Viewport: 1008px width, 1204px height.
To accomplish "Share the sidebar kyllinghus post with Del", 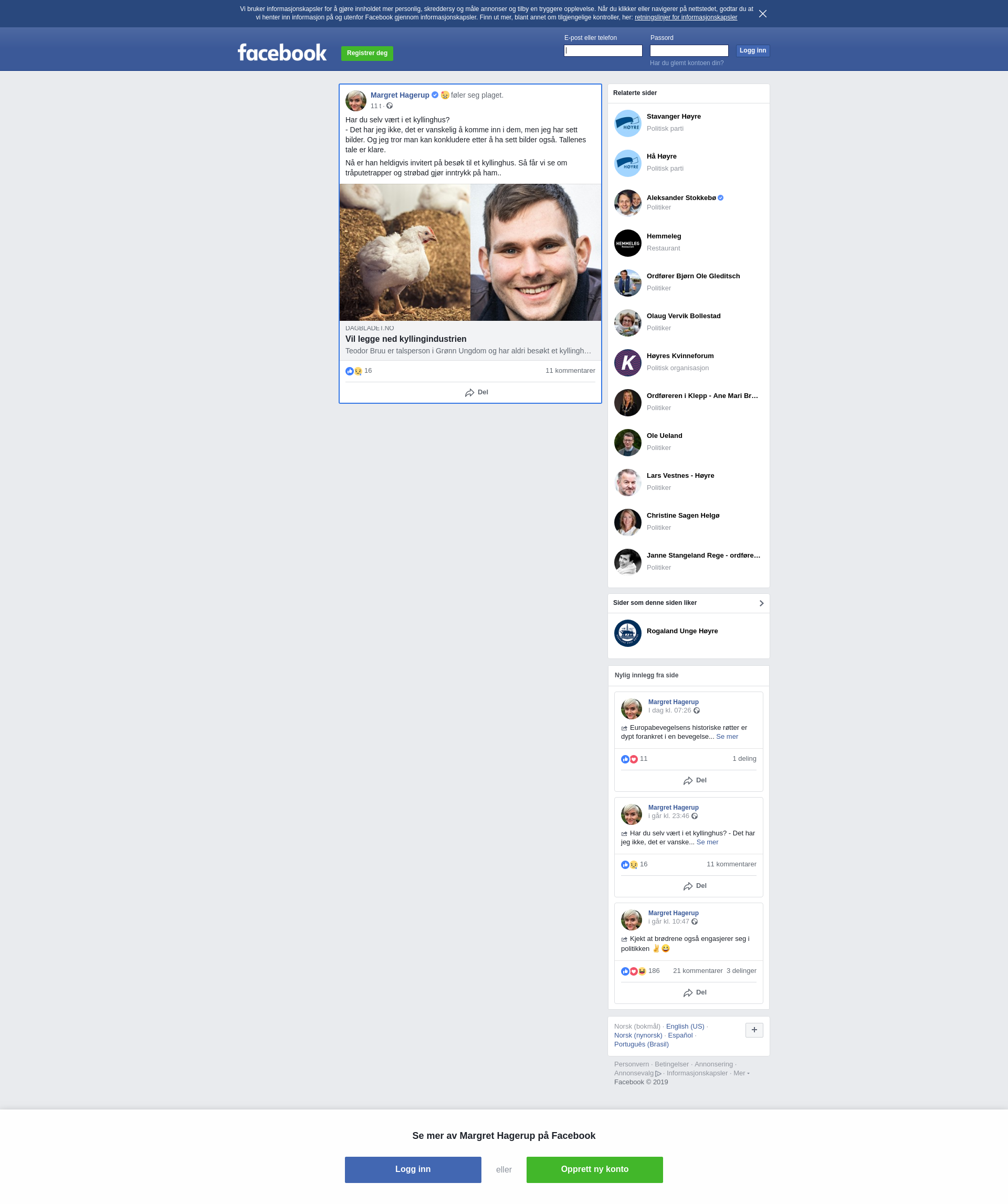I will tap(695, 886).
